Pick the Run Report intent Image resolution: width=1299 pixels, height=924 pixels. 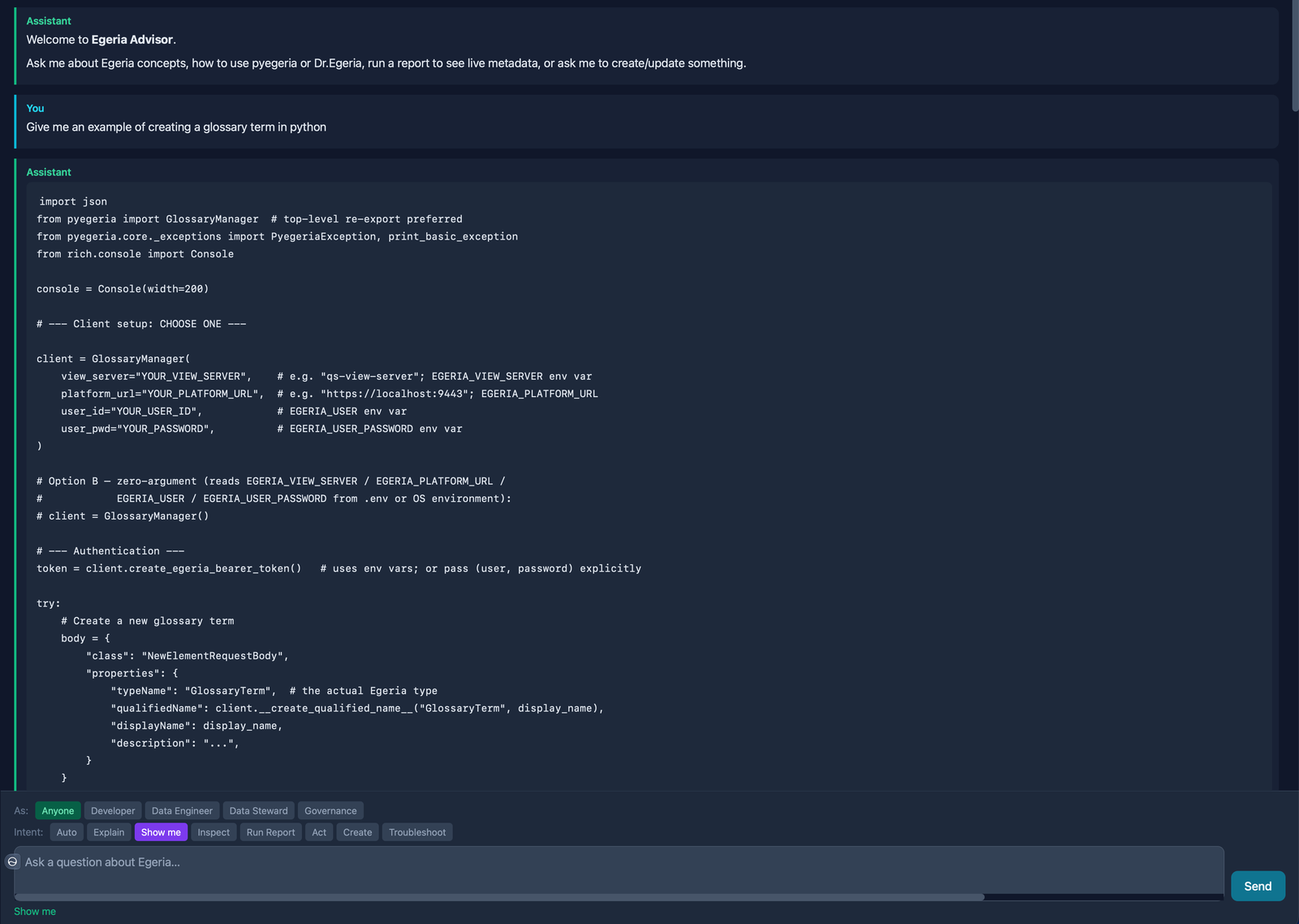click(x=270, y=832)
